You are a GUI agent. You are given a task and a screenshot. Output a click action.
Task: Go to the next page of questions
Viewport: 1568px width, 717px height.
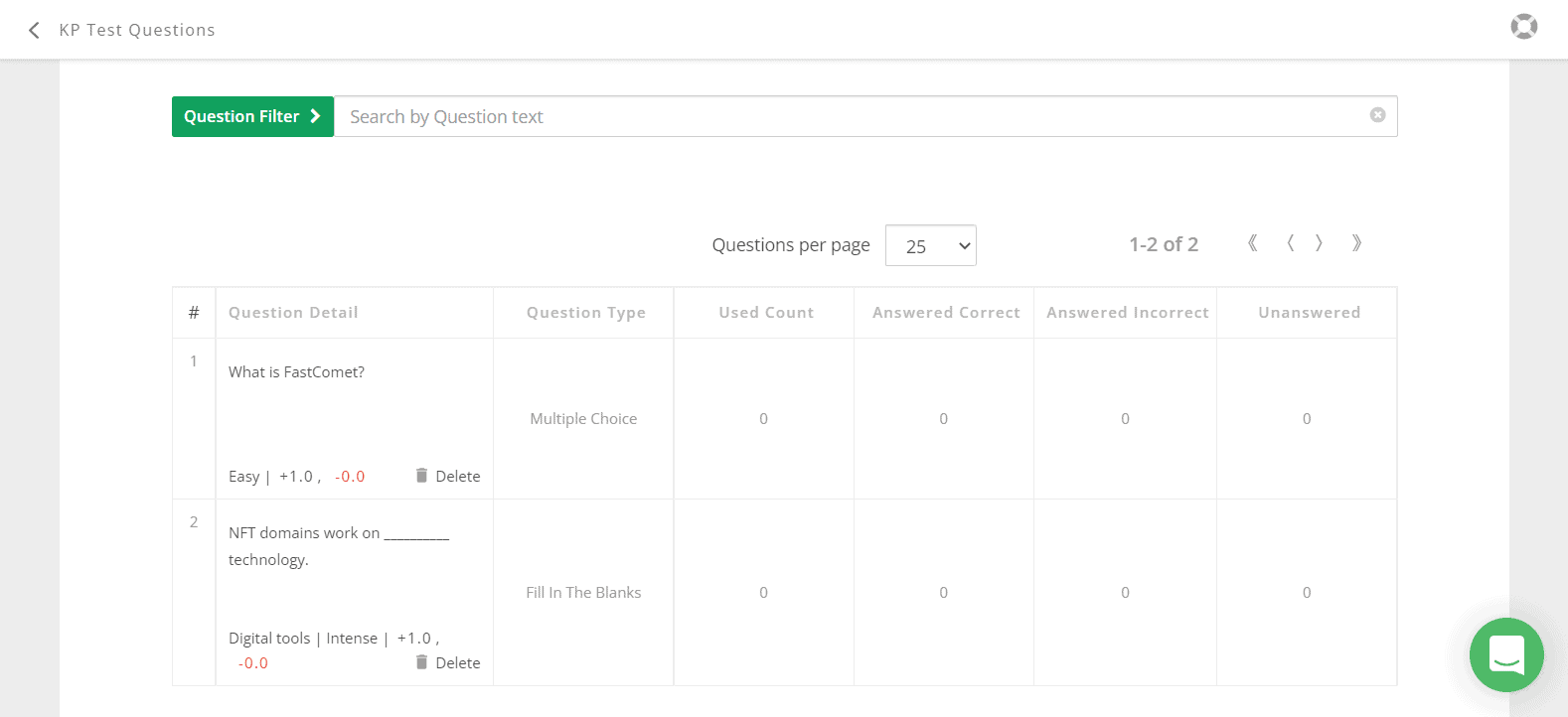[1319, 243]
